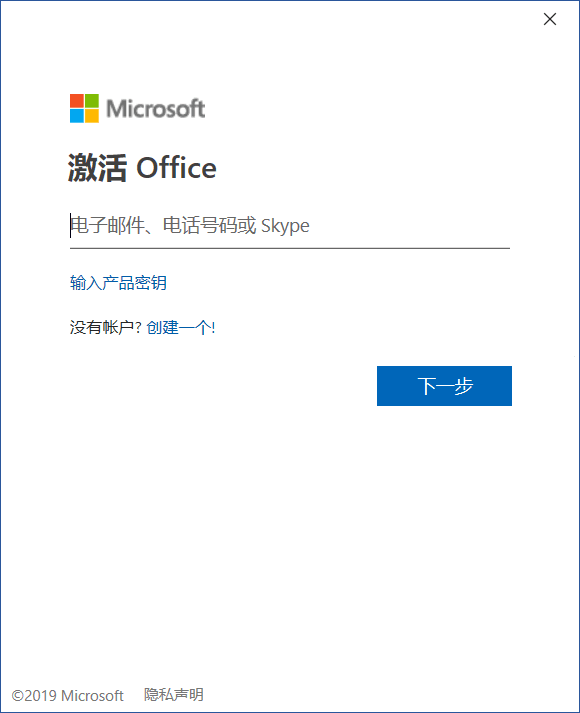Place cursor at 电子邮件 placeholder start

[x=71, y=226]
